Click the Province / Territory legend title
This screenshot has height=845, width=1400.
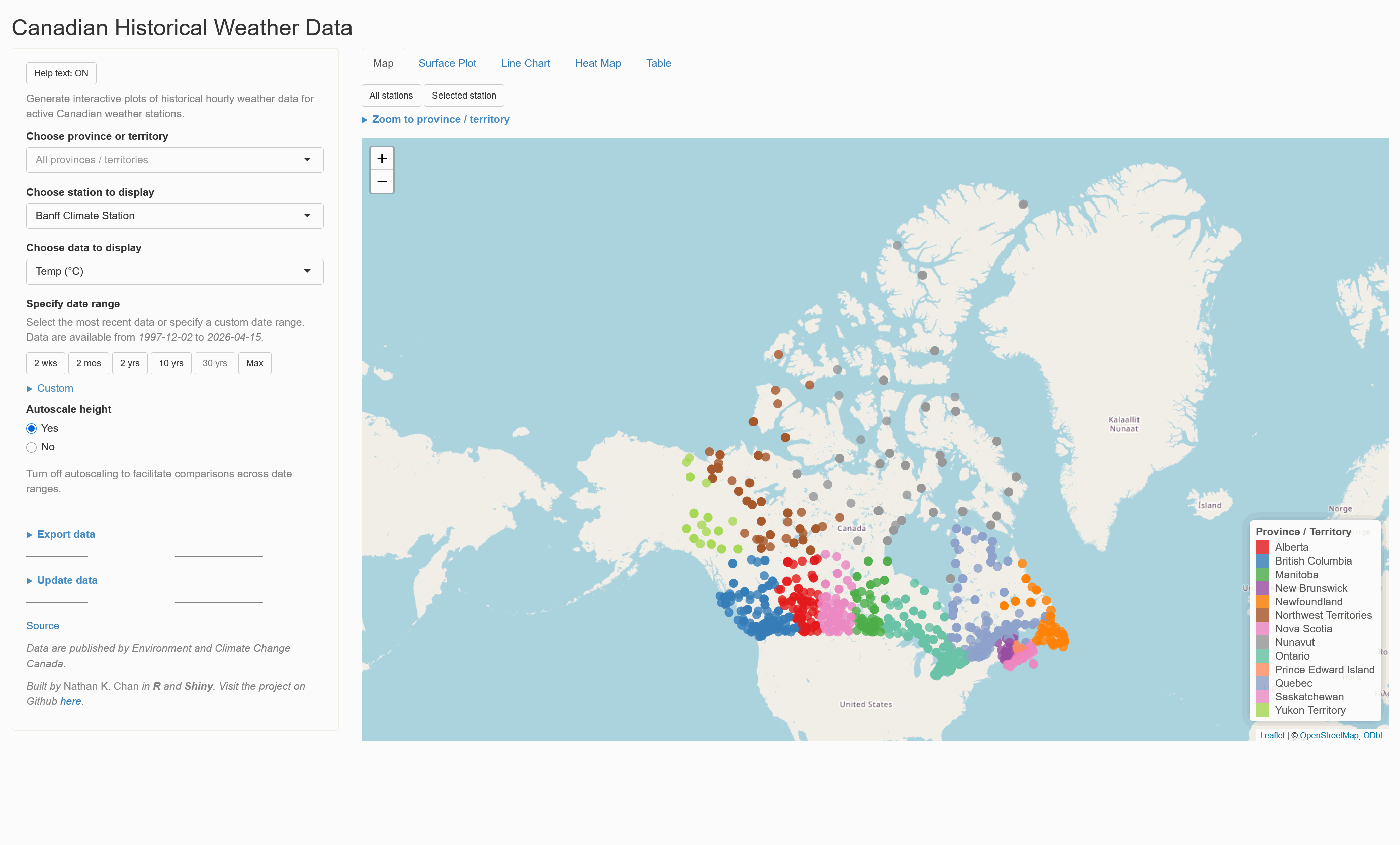pyautogui.click(x=1303, y=531)
